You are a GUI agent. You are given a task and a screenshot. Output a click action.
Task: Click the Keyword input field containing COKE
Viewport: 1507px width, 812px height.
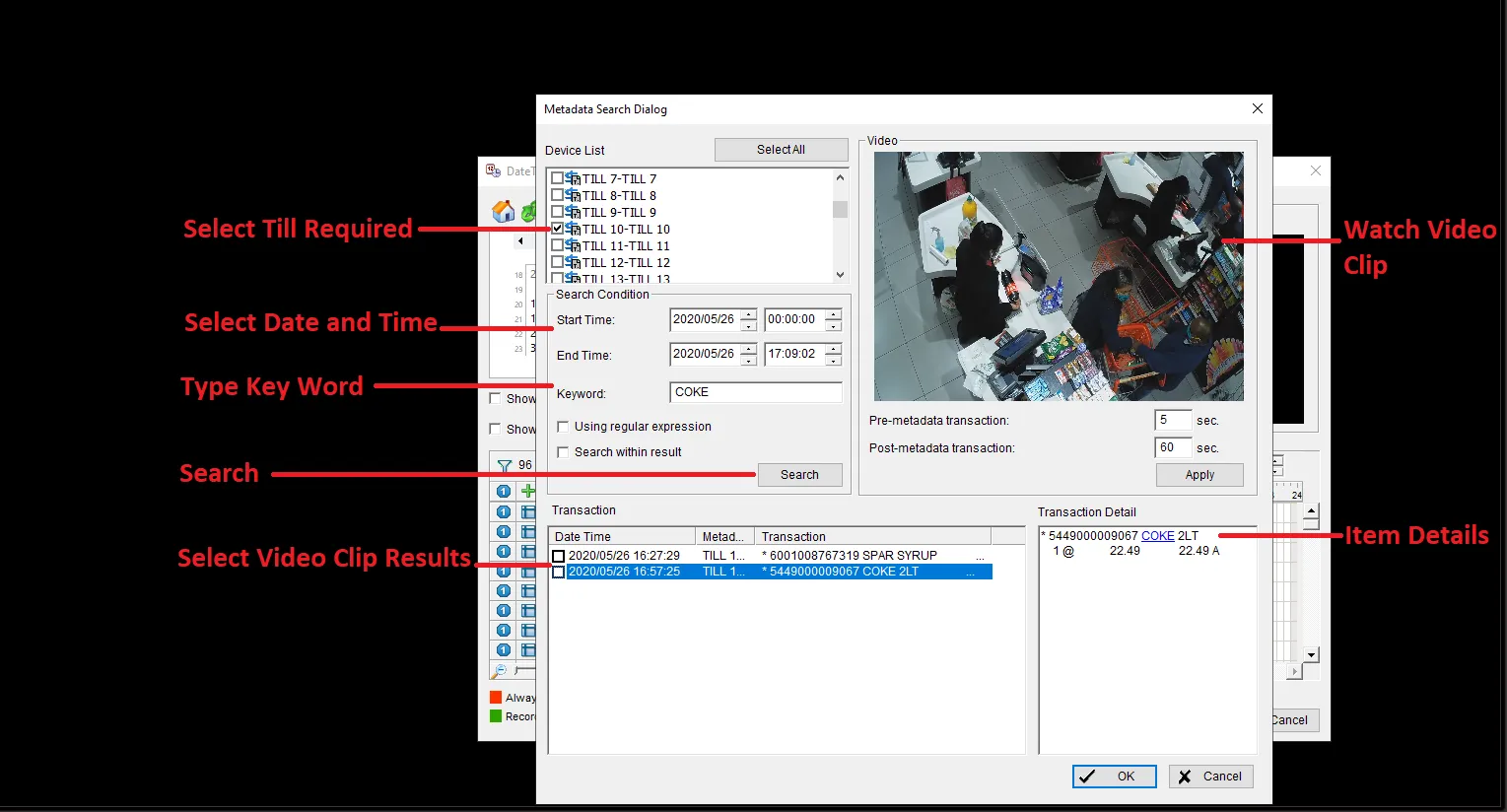(756, 392)
